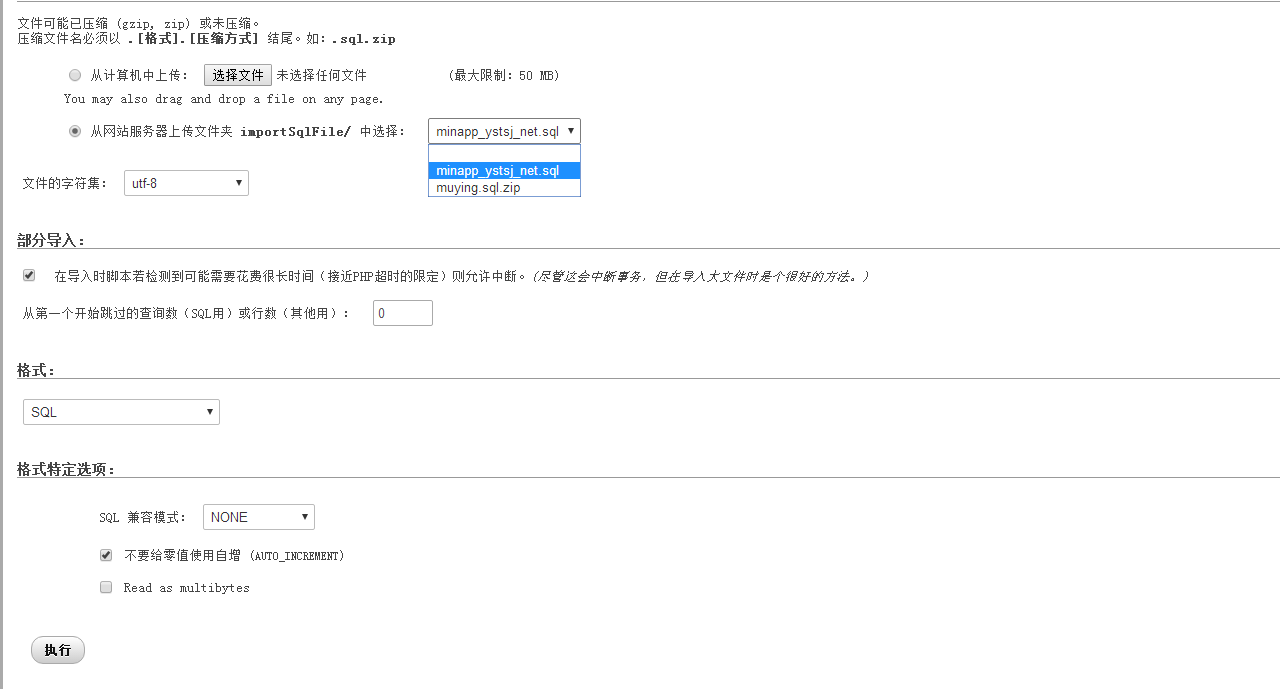
Task: Select the importSqlFile/ server folder radio button
Action: click(75, 131)
